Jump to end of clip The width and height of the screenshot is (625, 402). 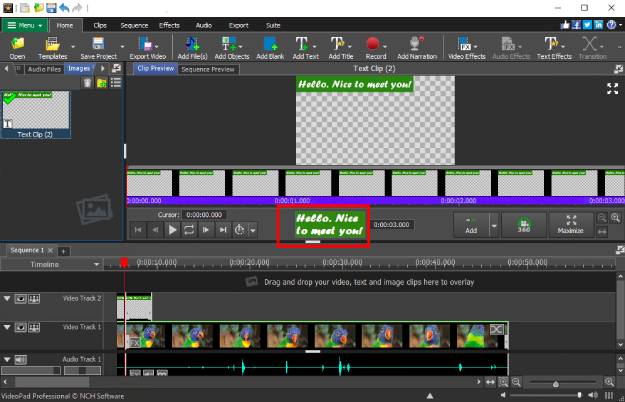(x=223, y=230)
